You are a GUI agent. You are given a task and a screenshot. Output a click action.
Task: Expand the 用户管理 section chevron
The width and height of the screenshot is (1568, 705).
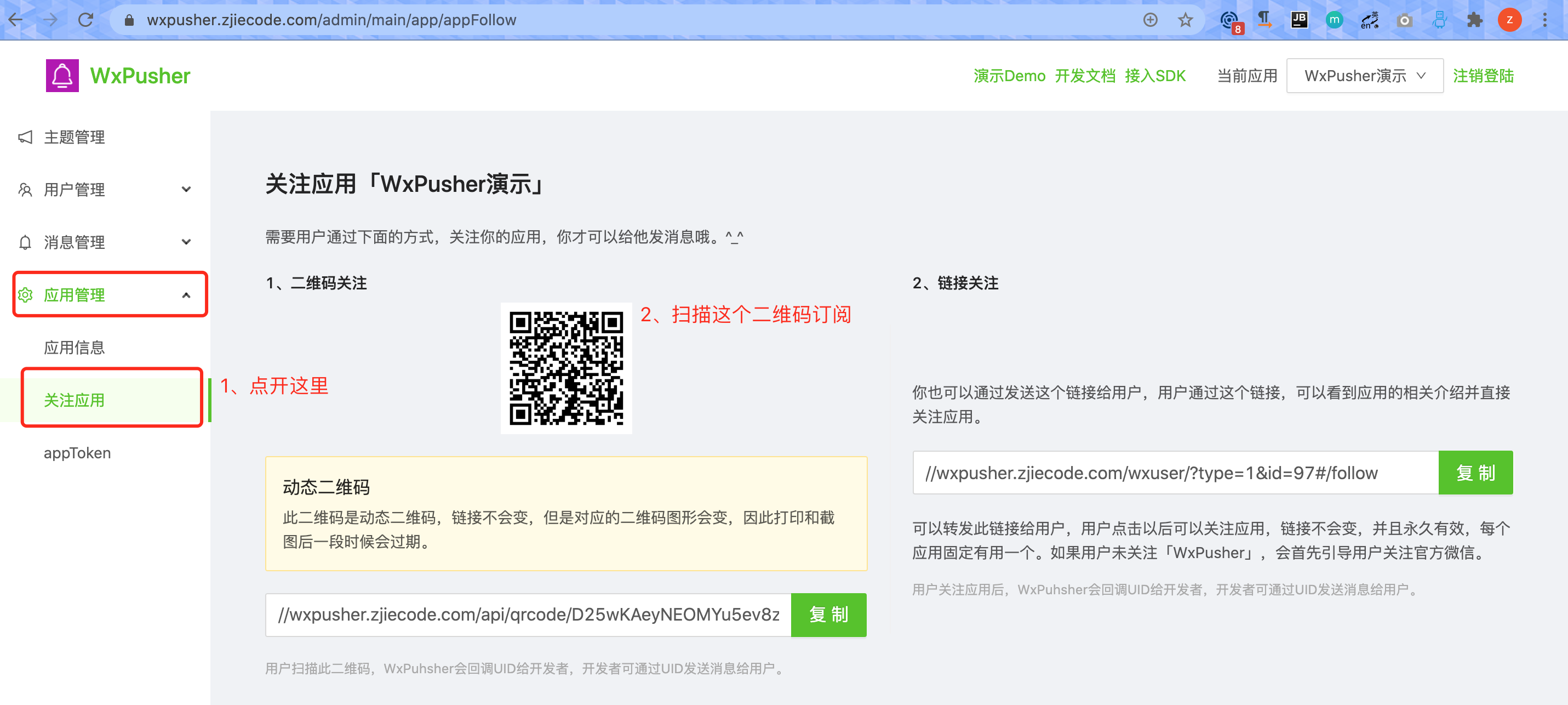coord(186,190)
